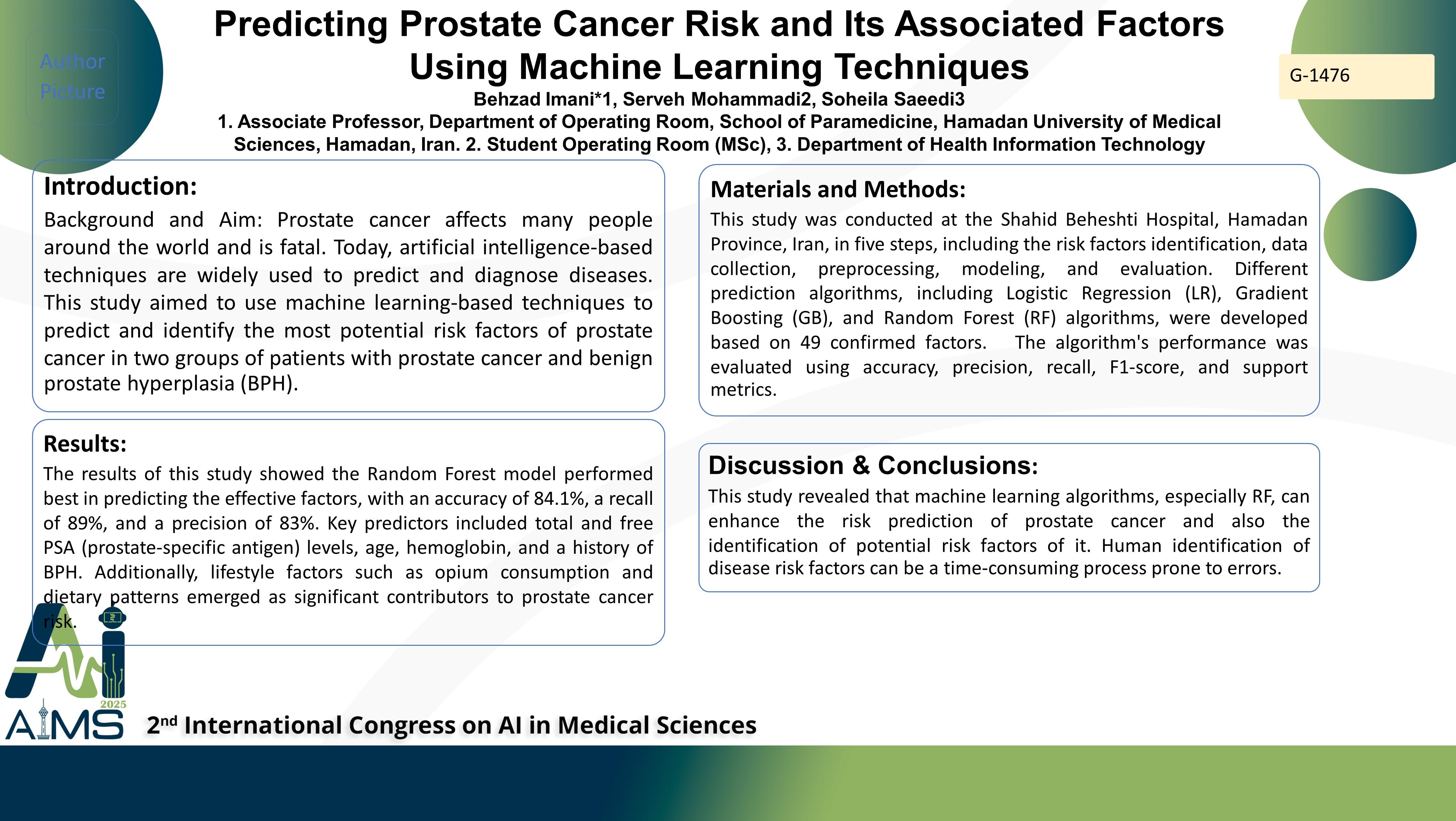Image resolution: width=1456 pixels, height=821 pixels.
Task: Click the Methods paragraph about Shahid Beheshti Hospital
Action: coord(1009,304)
